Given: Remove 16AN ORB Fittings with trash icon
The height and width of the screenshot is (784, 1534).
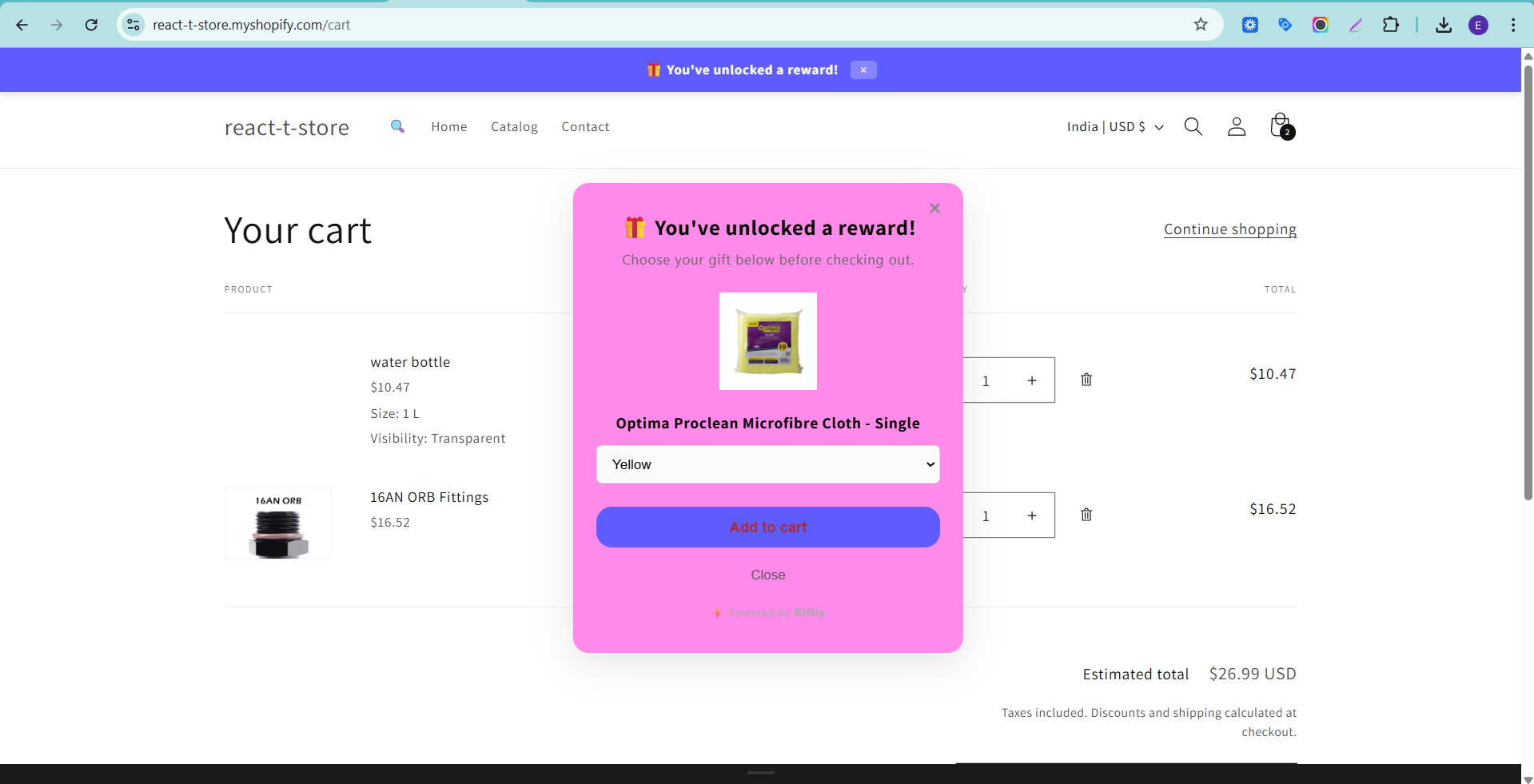Looking at the screenshot, I should pyautogui.click(x=1086, y=515).
